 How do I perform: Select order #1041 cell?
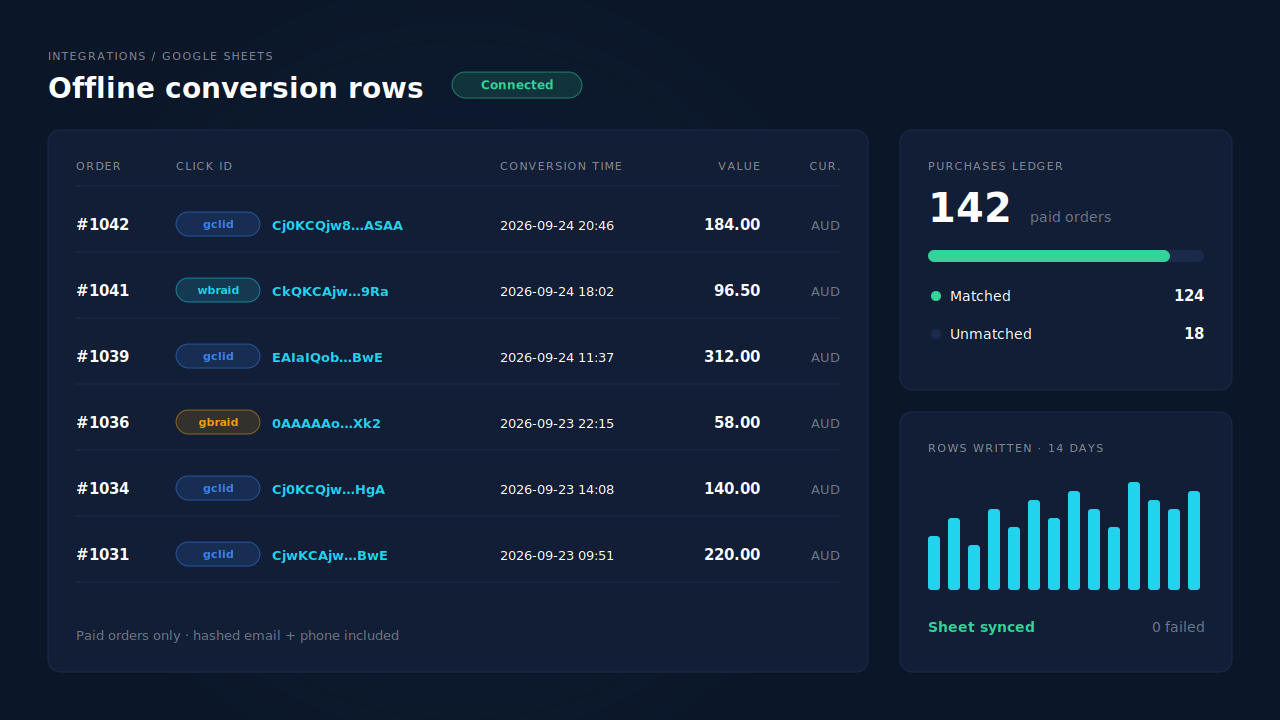click(103, 291)
